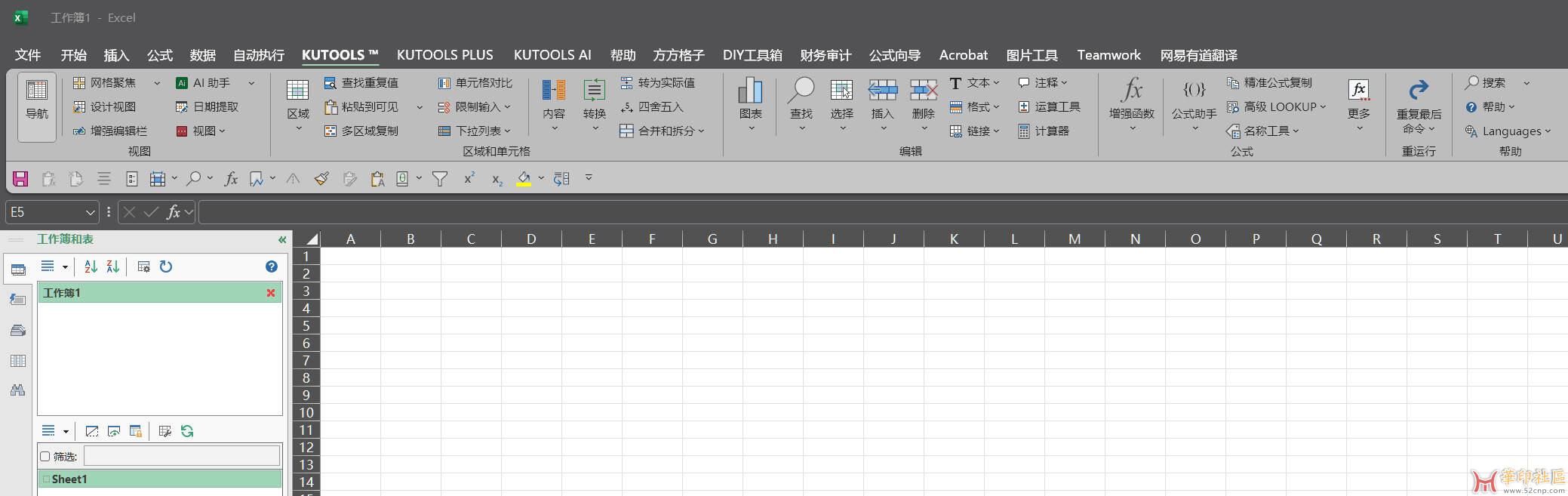Viewport: 1568px width, 496px height.
Task: Toggle 网格聚焦 grid focus
Action: [x=106, y=83]
